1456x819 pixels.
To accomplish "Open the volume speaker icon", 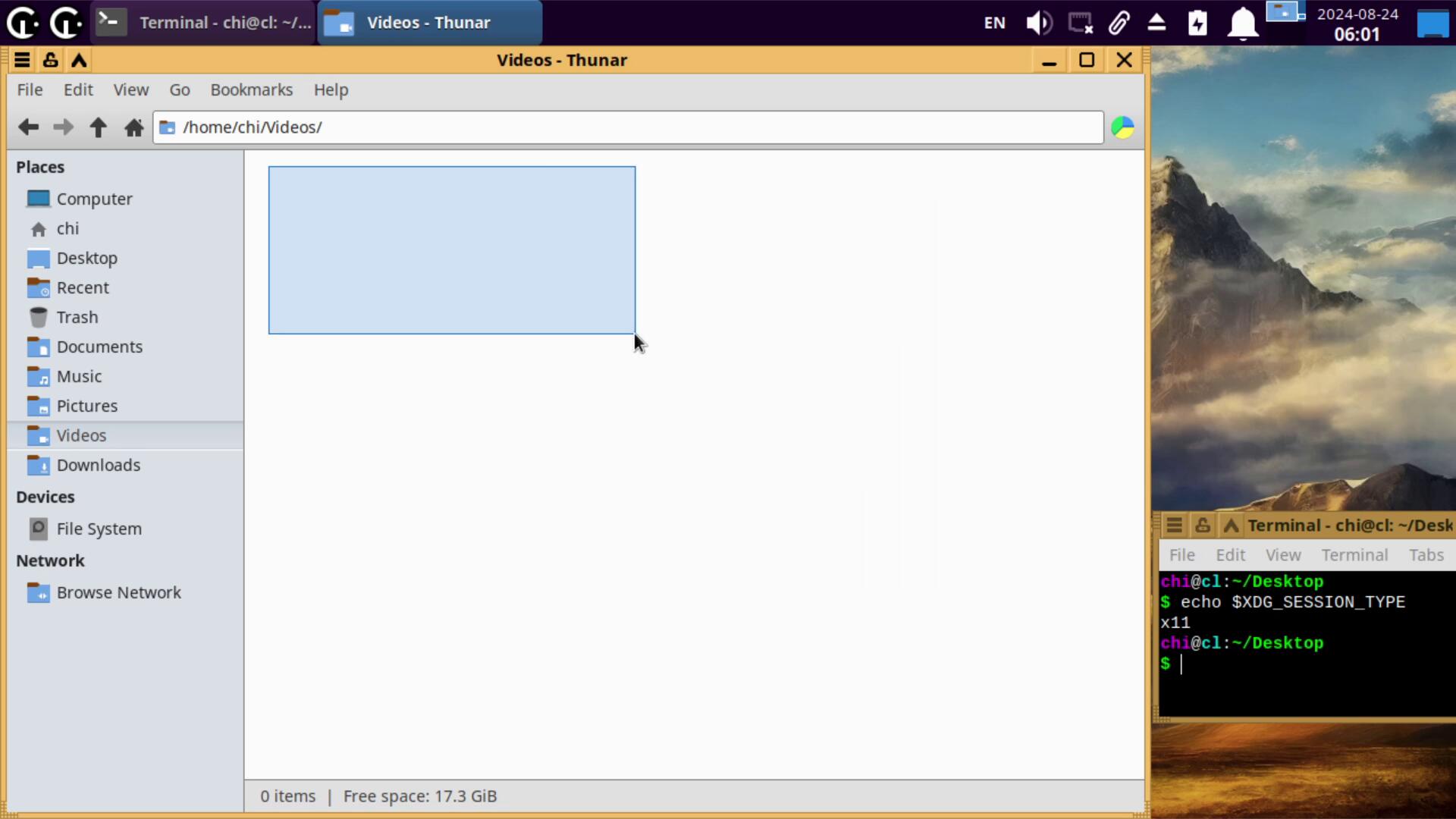I will point(1038,23).
